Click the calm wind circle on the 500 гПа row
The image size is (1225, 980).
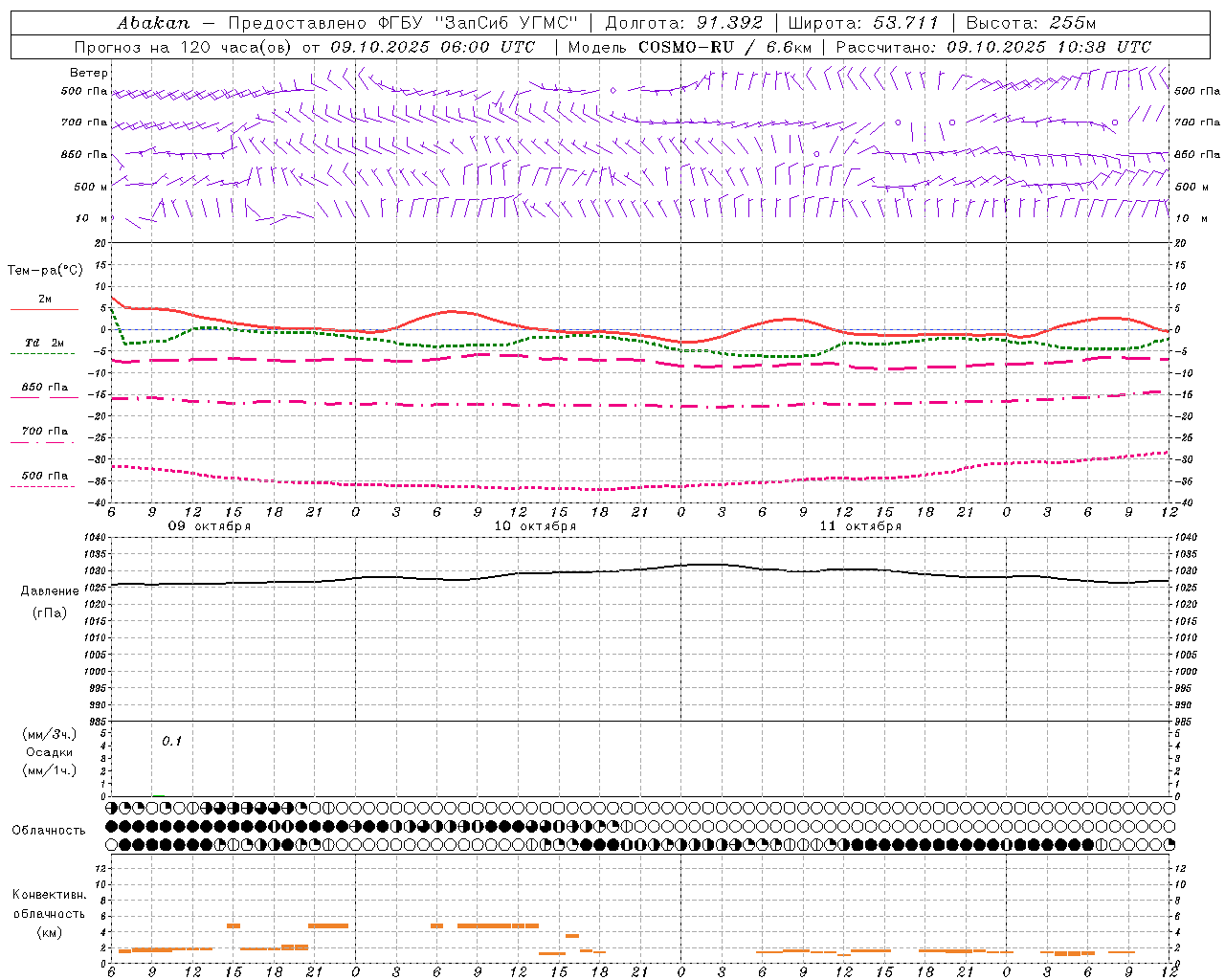(612, 90)
